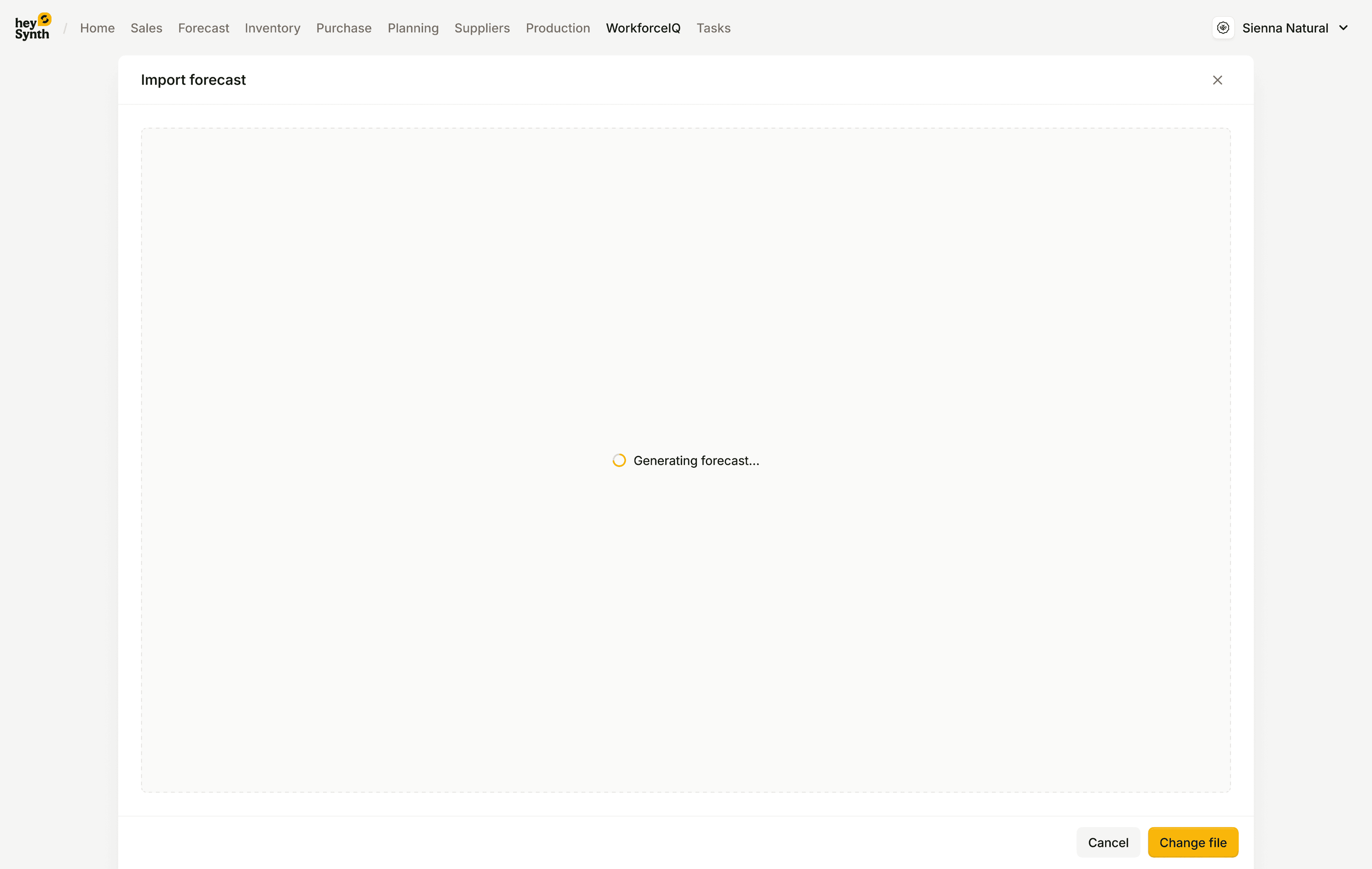Image resolution: width=1372 pixels, height=869 pixels.
Task: Click the heySynth logo
Action: point(33,28)
